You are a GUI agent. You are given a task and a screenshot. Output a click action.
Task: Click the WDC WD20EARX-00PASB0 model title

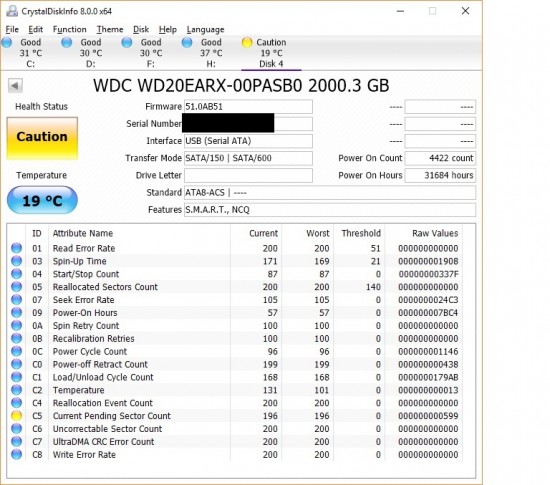(x=241, y=86)
